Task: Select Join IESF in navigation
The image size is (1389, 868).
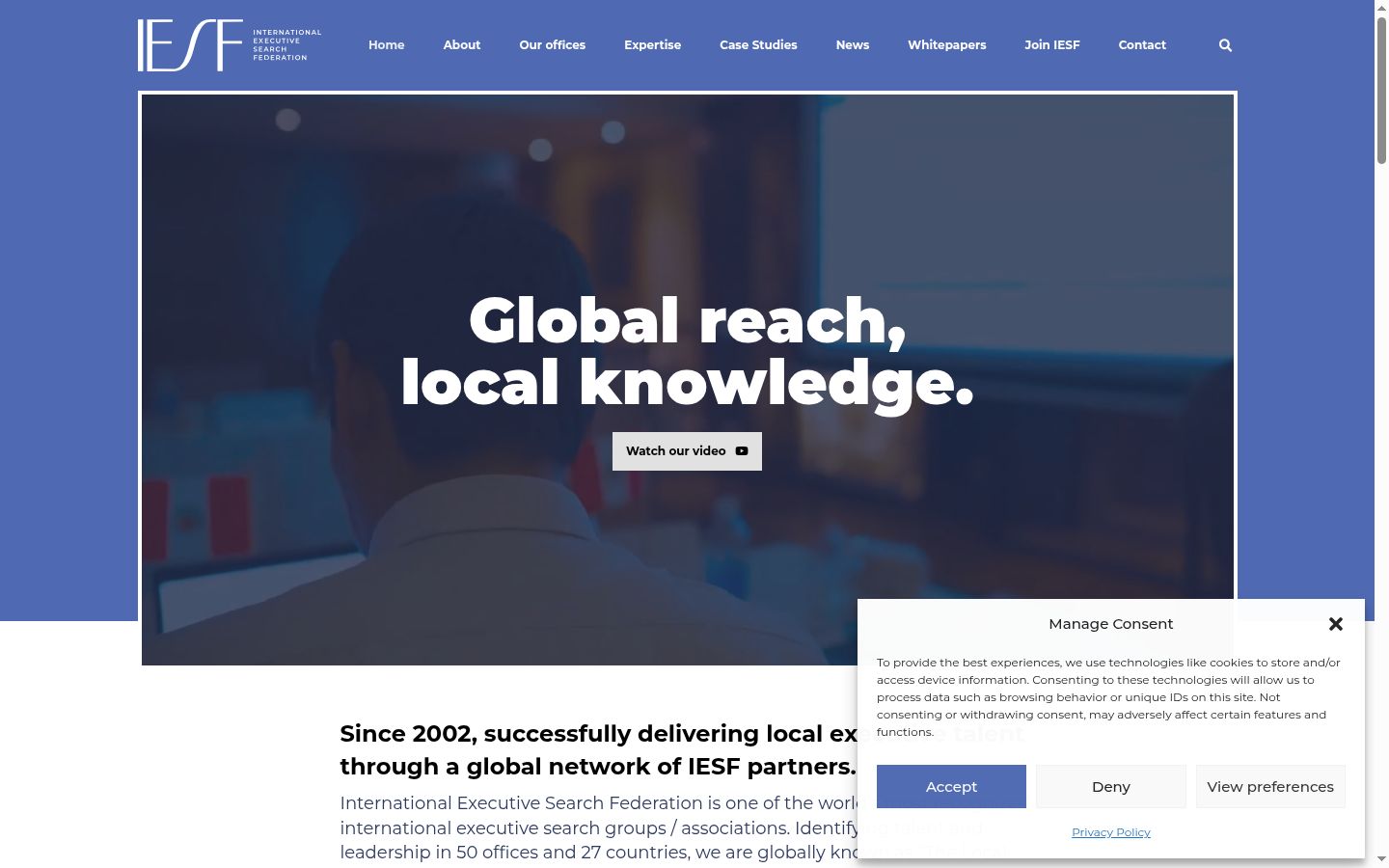Action: (1052, 45)
